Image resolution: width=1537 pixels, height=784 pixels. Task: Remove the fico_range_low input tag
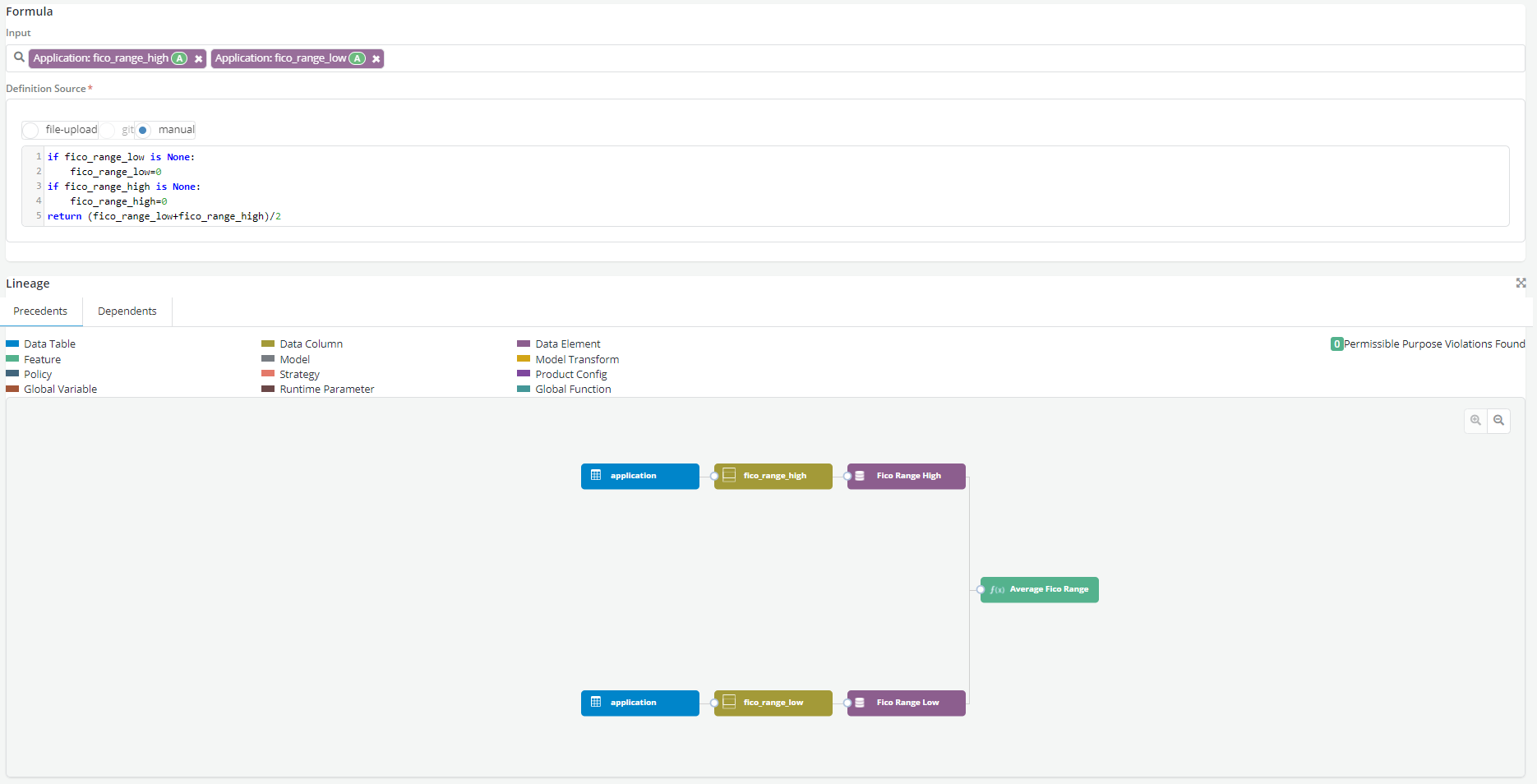click(376, 59)
